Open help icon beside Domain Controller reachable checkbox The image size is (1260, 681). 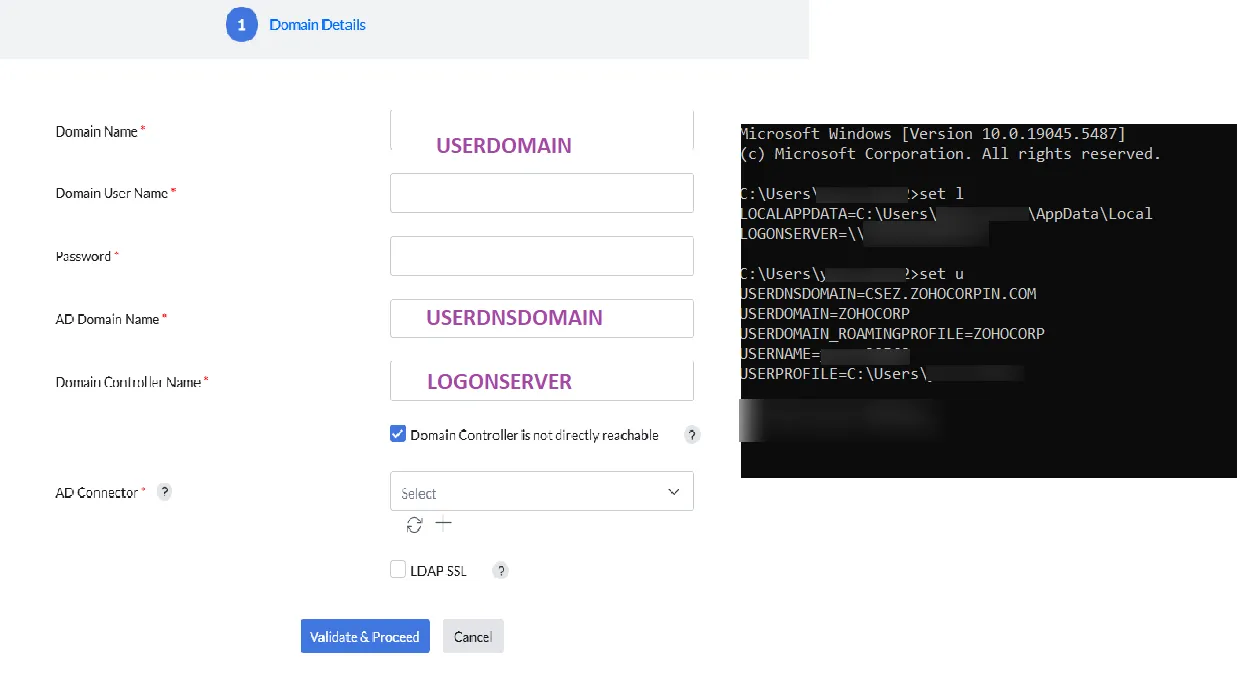692,435
